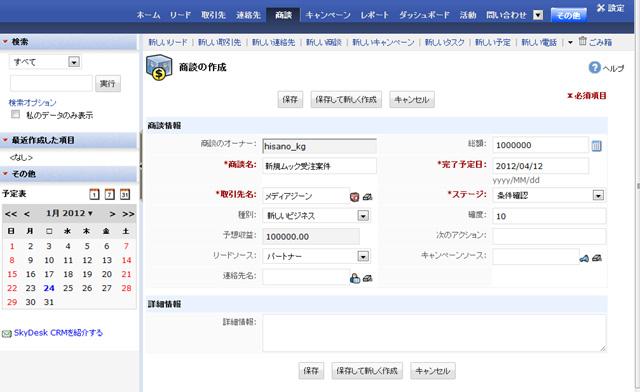640x392 pixels.
Task: Click the bottom 保存 button
Action: [311, 370]
